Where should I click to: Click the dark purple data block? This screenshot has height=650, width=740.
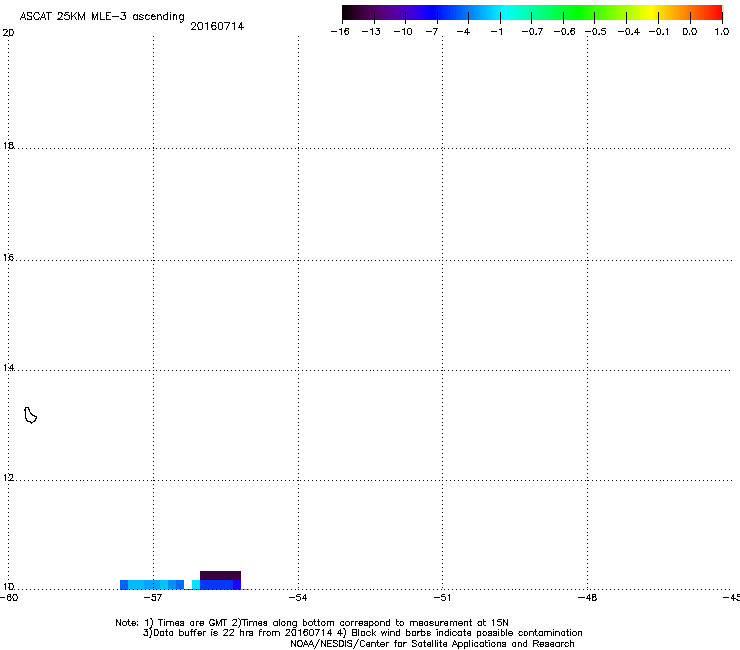coord(220,575)
